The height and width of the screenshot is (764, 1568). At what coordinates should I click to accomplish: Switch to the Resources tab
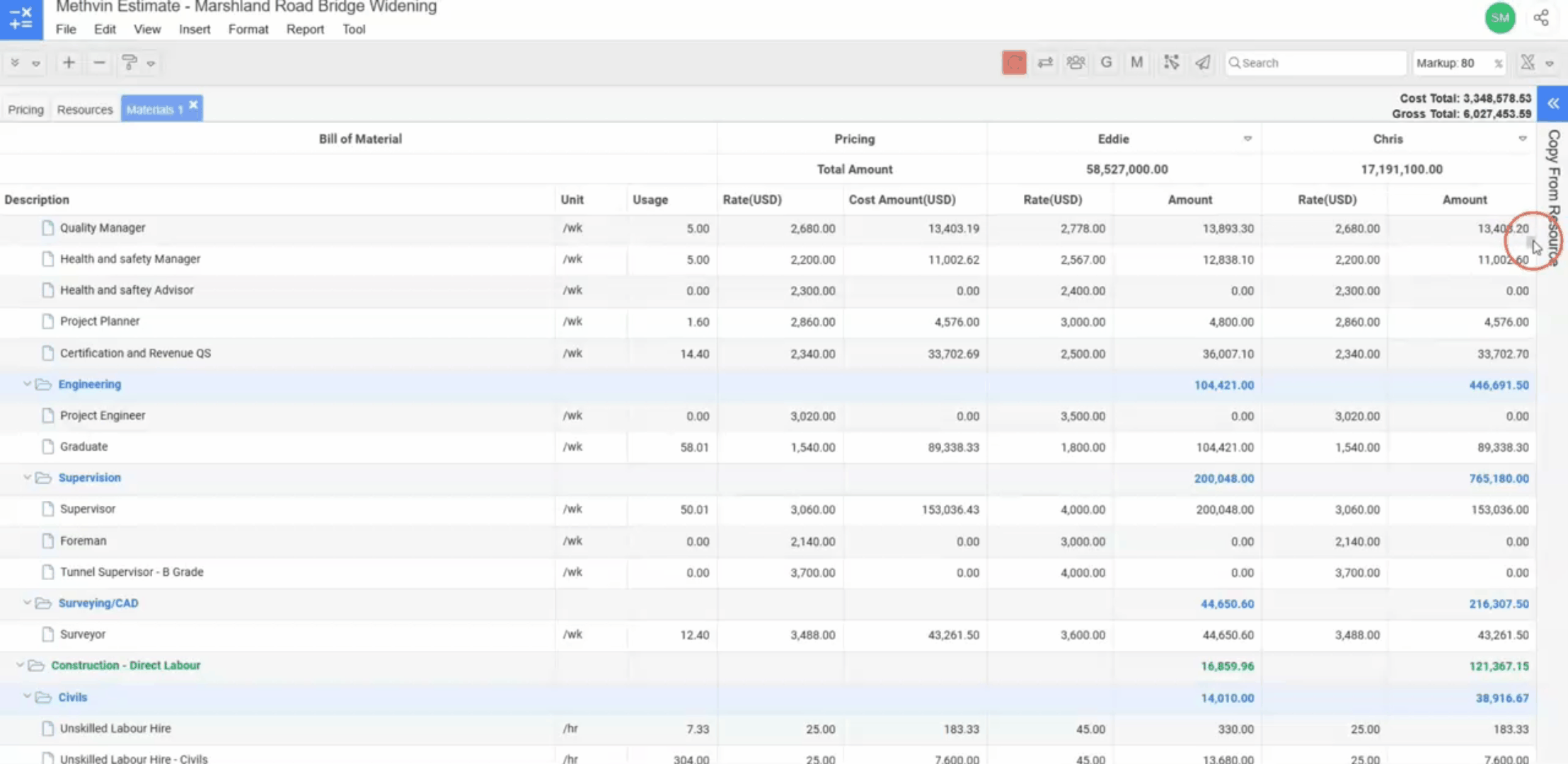[85, 110]
